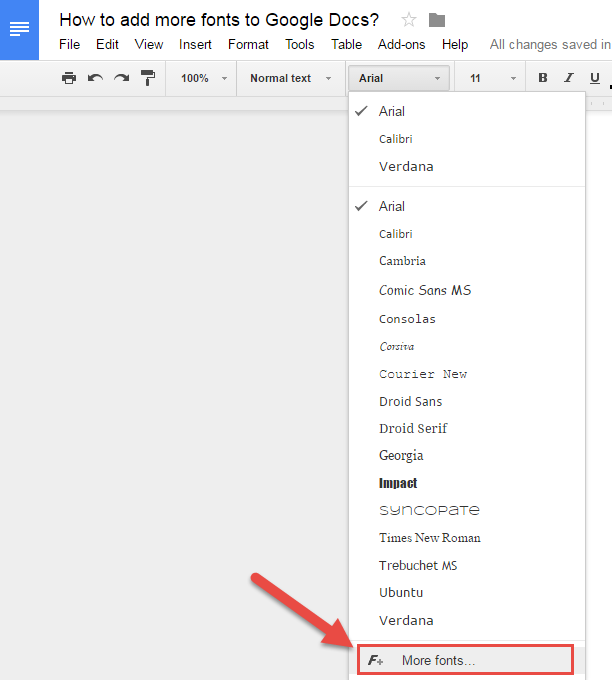This screenshot has height=680, width=612.
Task: Select Verdana in the recent fonts section
Action: coord(467,167)
